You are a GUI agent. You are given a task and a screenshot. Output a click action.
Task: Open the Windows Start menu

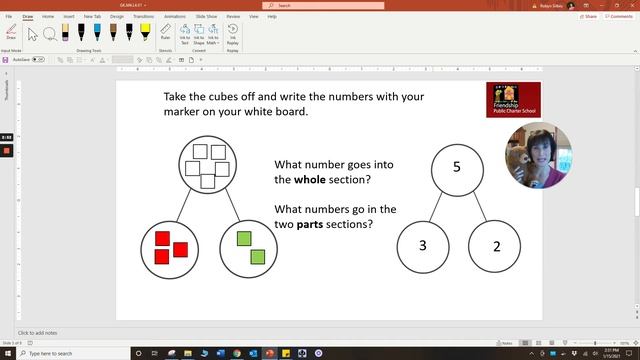pyautogui.click(x=8, y=353)
